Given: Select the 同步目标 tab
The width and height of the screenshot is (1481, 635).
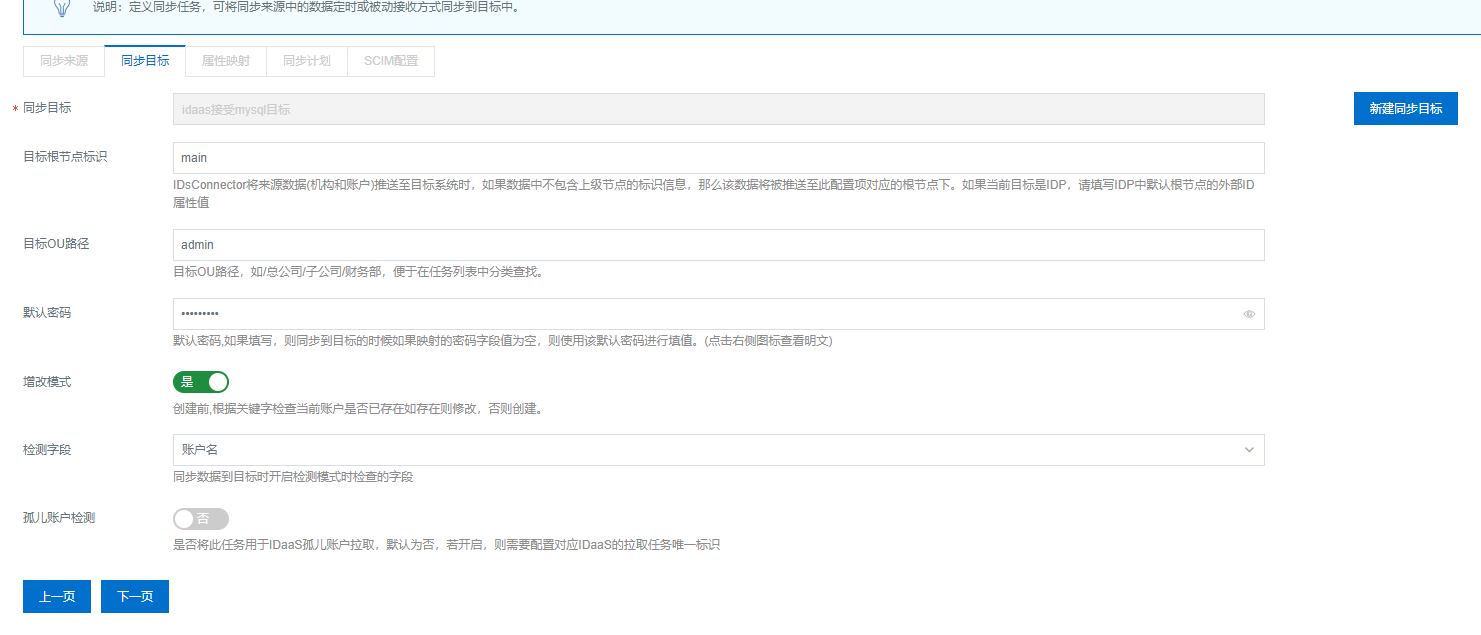Looking at the screenshot, I should click(145, 61).
